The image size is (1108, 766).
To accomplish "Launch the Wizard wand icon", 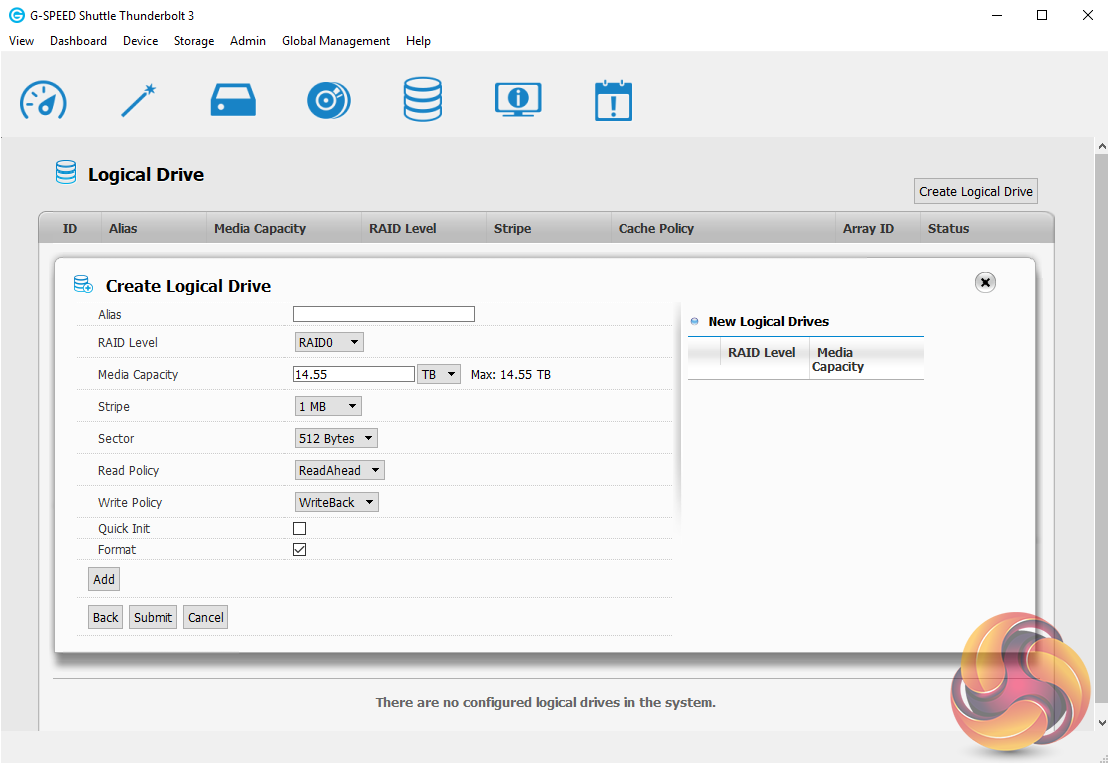I will [x=138, y=100].
